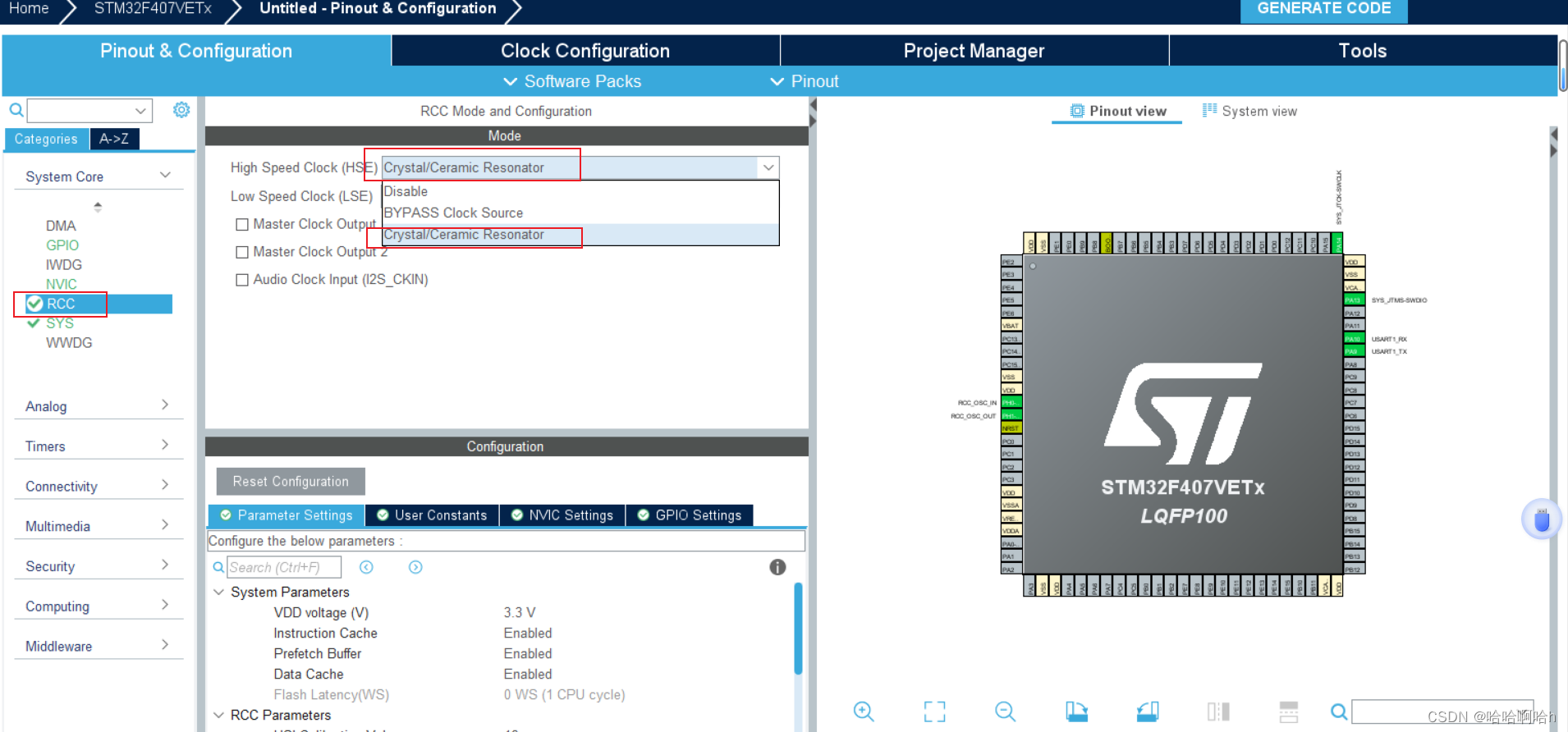Enable the Master Clock Output 2 checkbox
Screen dimensions: 1568x732
(242, 252)
